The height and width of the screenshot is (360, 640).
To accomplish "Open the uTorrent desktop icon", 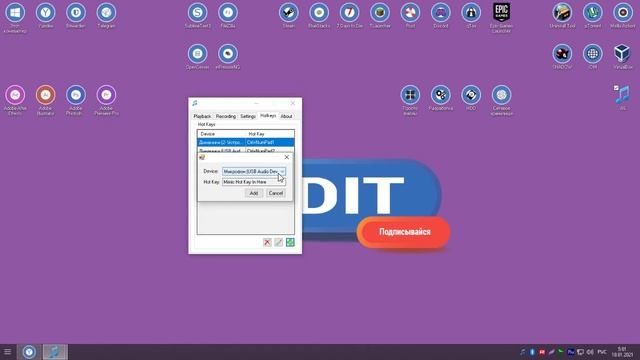I will coord(593,16).
